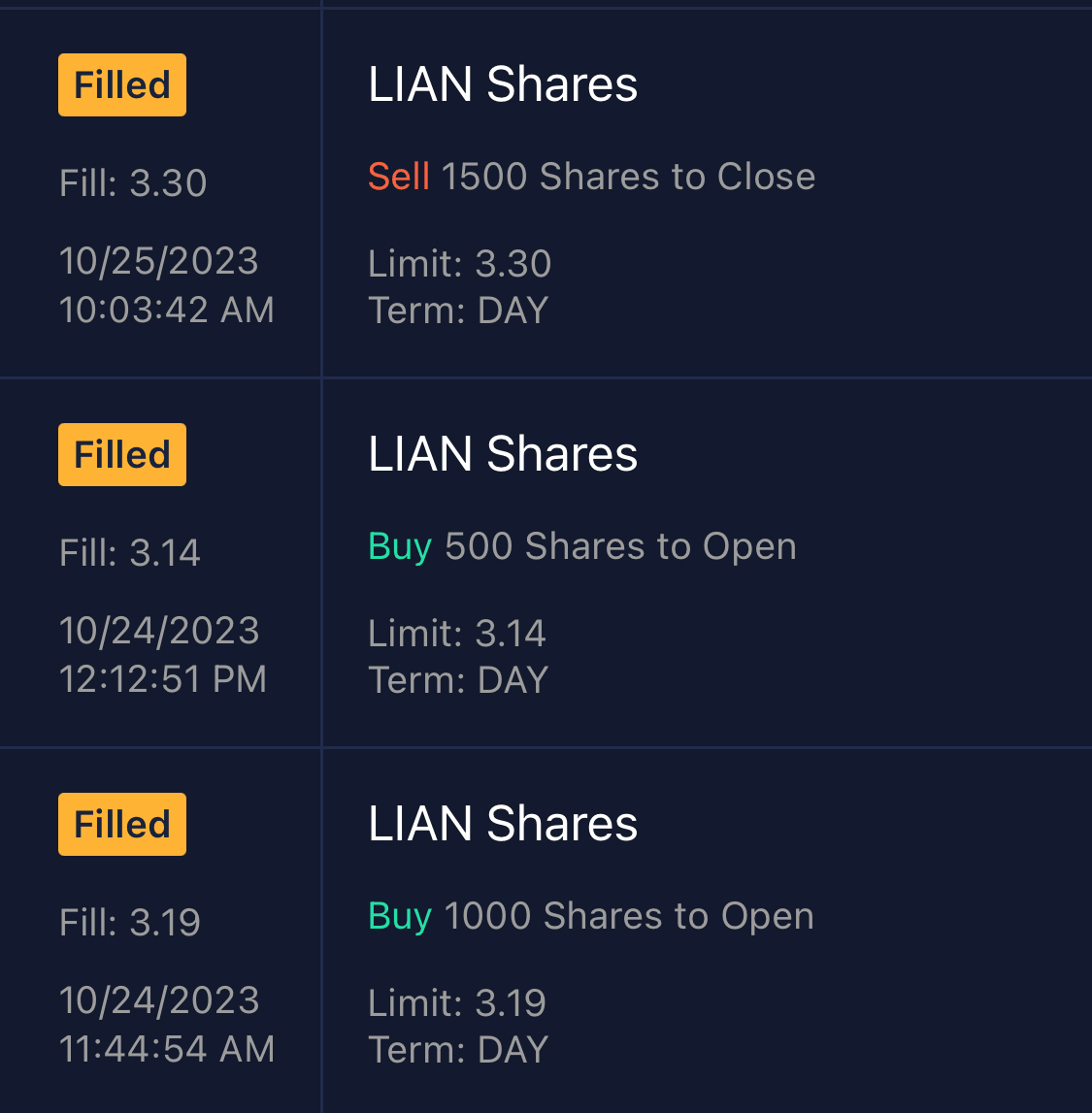Open LIAN Shares title of sell order
This screenshot has height=1113, width=1092.
pos(503,84)
